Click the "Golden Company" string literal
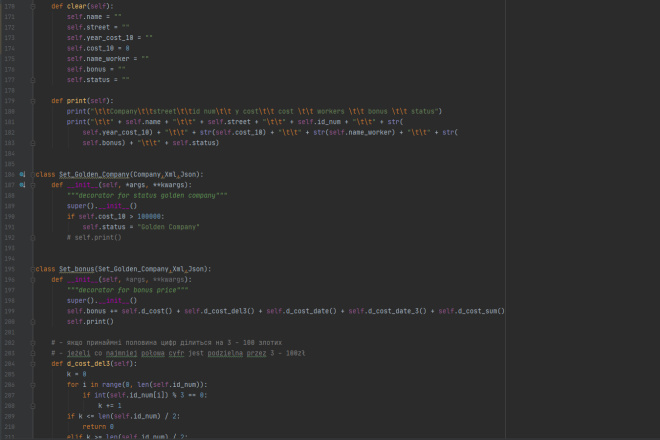Viewport: 660px width, 440px height. pos(168,227)
